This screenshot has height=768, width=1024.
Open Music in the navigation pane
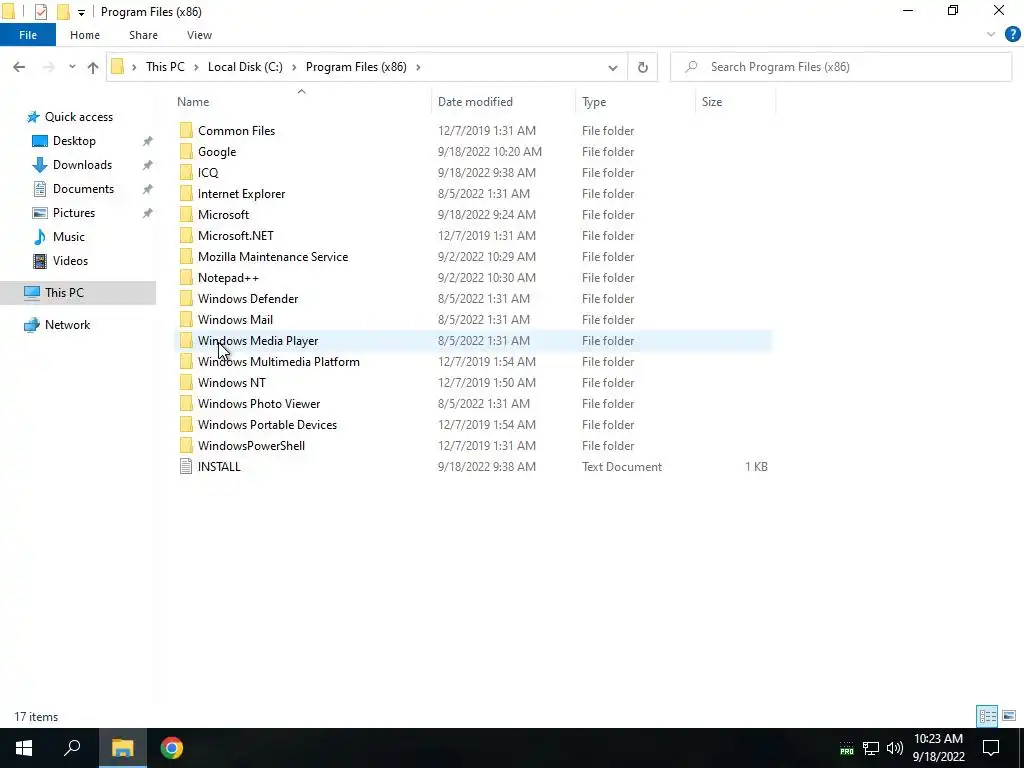(68, 237)
